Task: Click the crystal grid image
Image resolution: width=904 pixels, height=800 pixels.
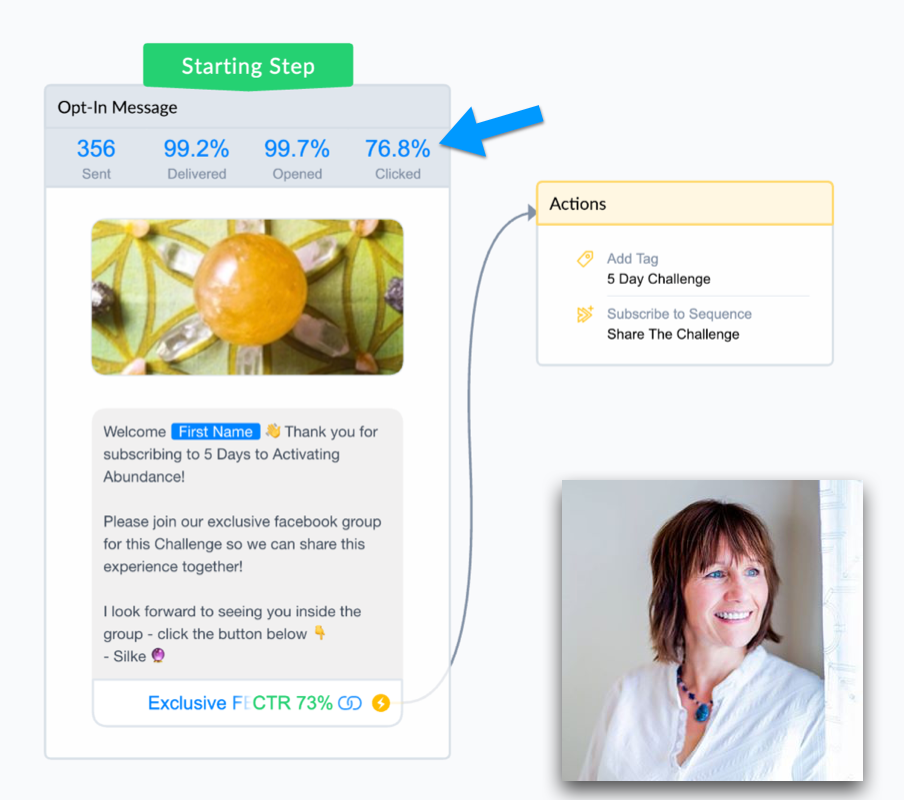Action: point(247,297)
